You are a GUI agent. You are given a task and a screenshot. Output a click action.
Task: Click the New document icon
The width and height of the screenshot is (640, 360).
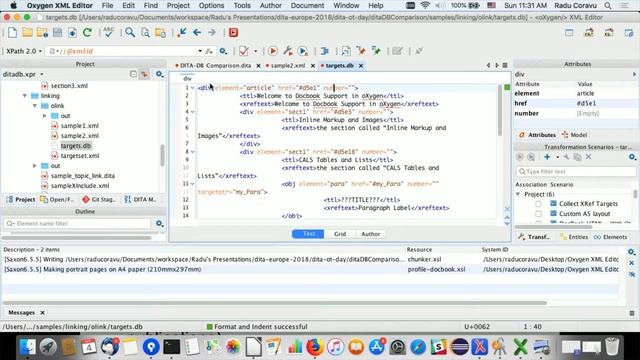pos(12,33)
